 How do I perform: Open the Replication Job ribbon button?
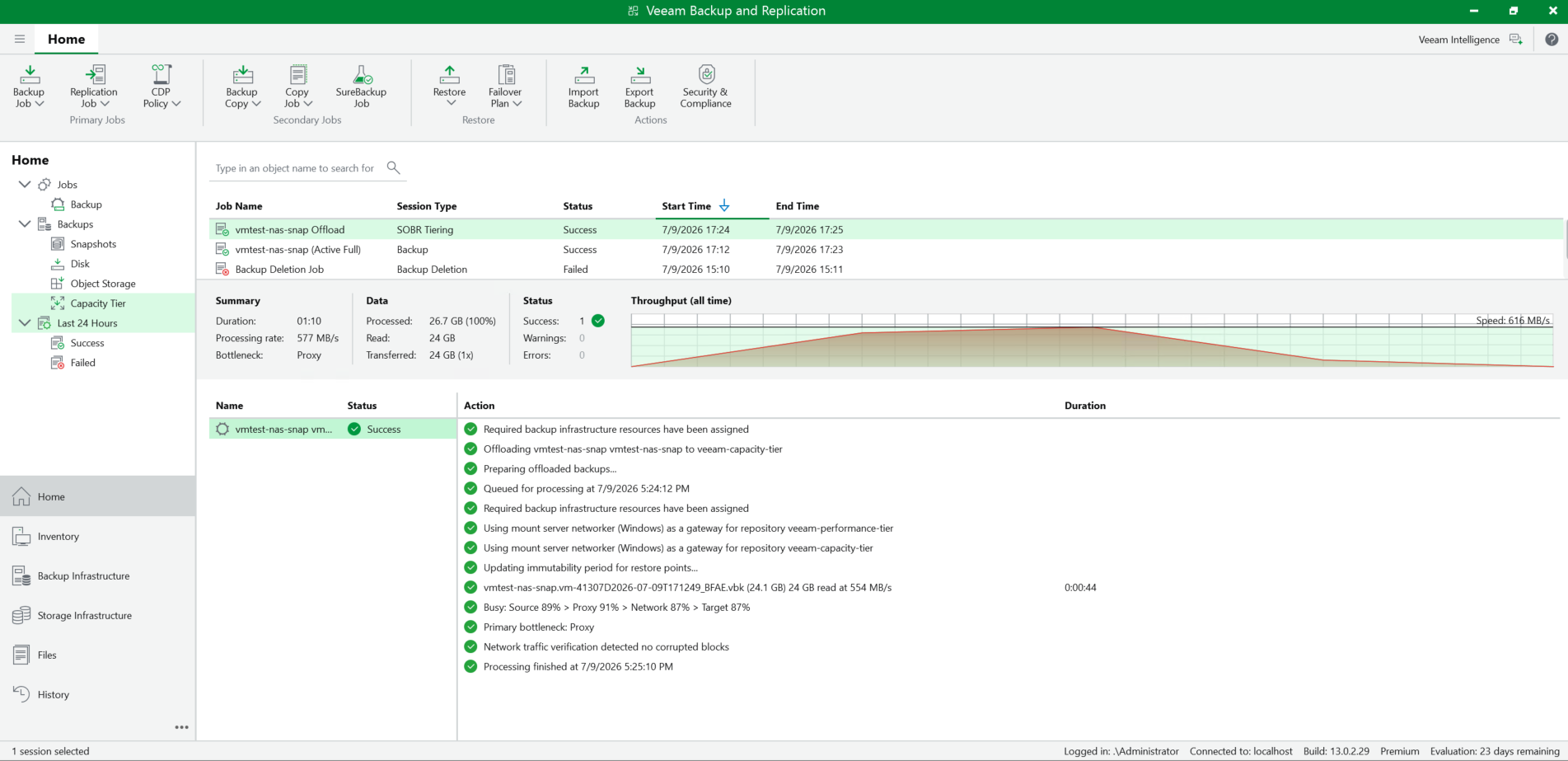(x=94, y=87)
